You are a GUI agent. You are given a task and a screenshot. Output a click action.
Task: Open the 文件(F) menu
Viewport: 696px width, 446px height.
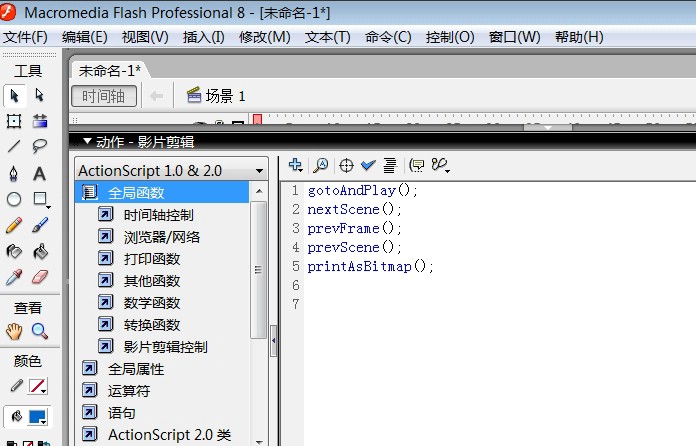[x=25, y=37]
